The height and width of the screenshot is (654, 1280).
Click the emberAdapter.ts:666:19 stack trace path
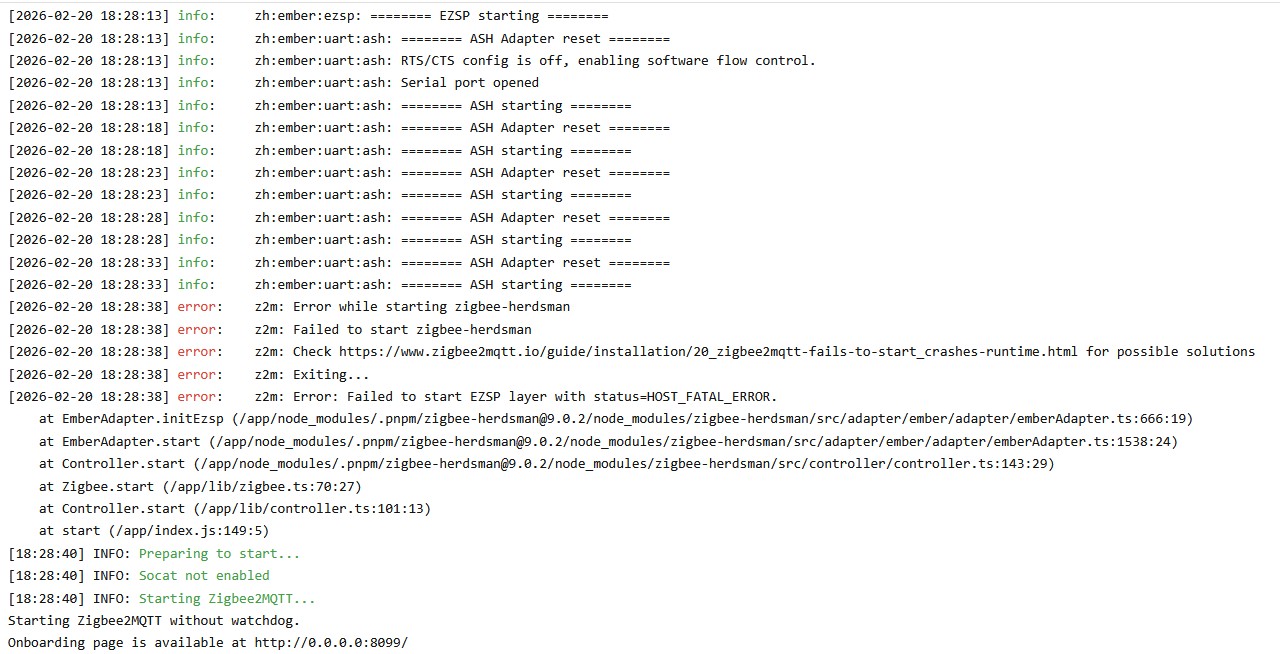click(711, 419)
